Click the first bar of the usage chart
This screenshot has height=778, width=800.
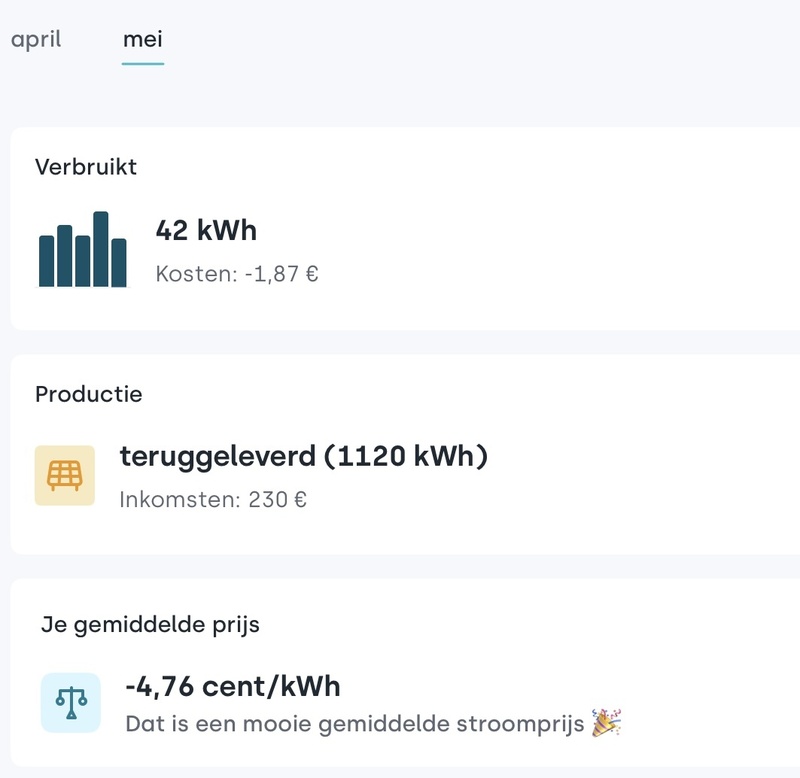pyautogui.click(x=47, y=262)
